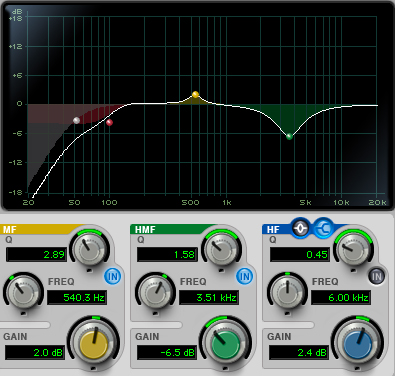Image resolution: width=395 pixels, height=376 pixels.
Task: Click the HMF frequency field 3.51 kHz
Action: coord(209,297)
